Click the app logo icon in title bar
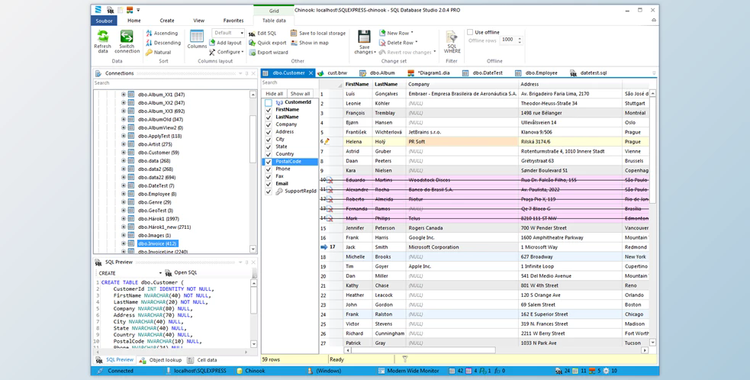 (99, 10)
